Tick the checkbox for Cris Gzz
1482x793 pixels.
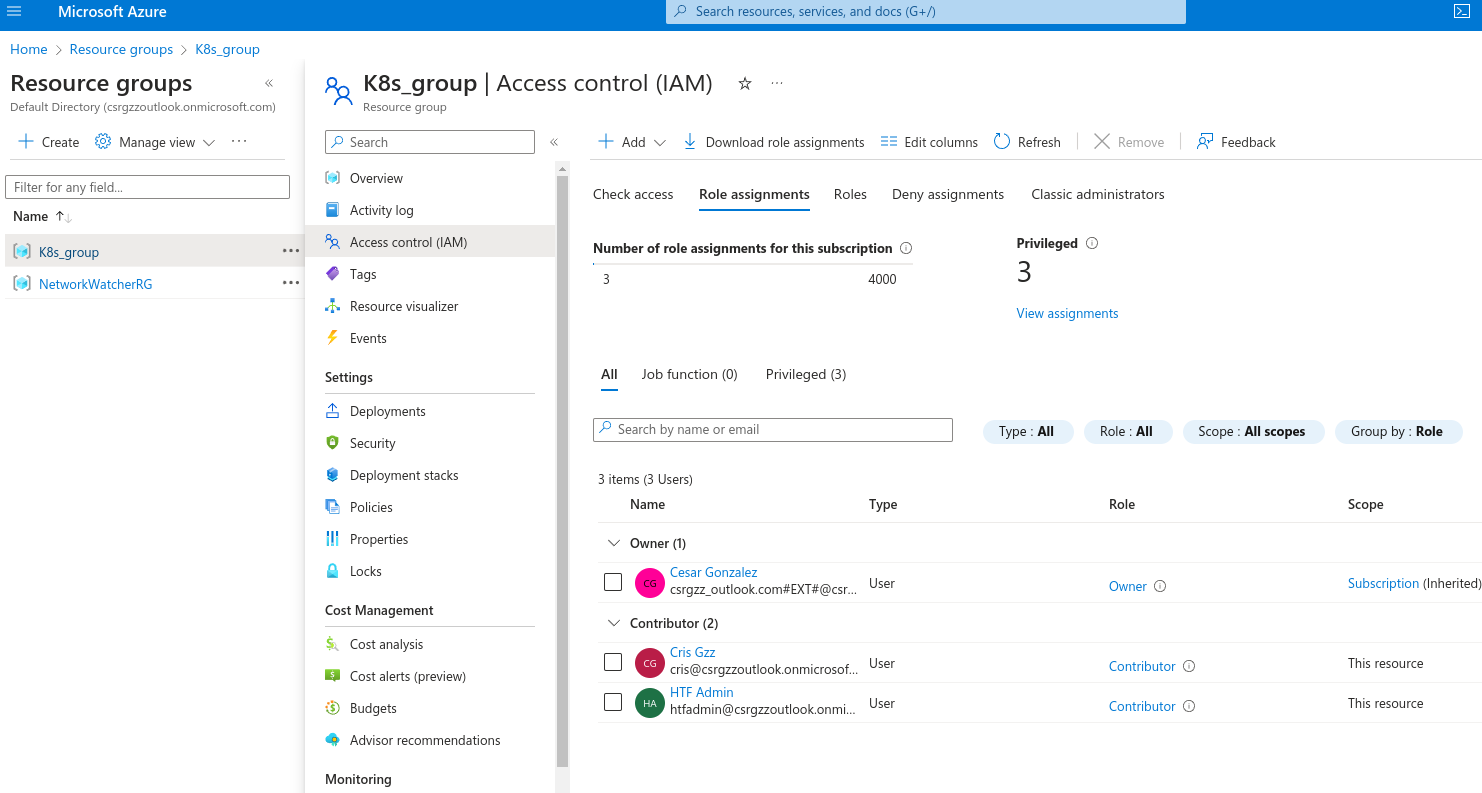pos(613,662)
